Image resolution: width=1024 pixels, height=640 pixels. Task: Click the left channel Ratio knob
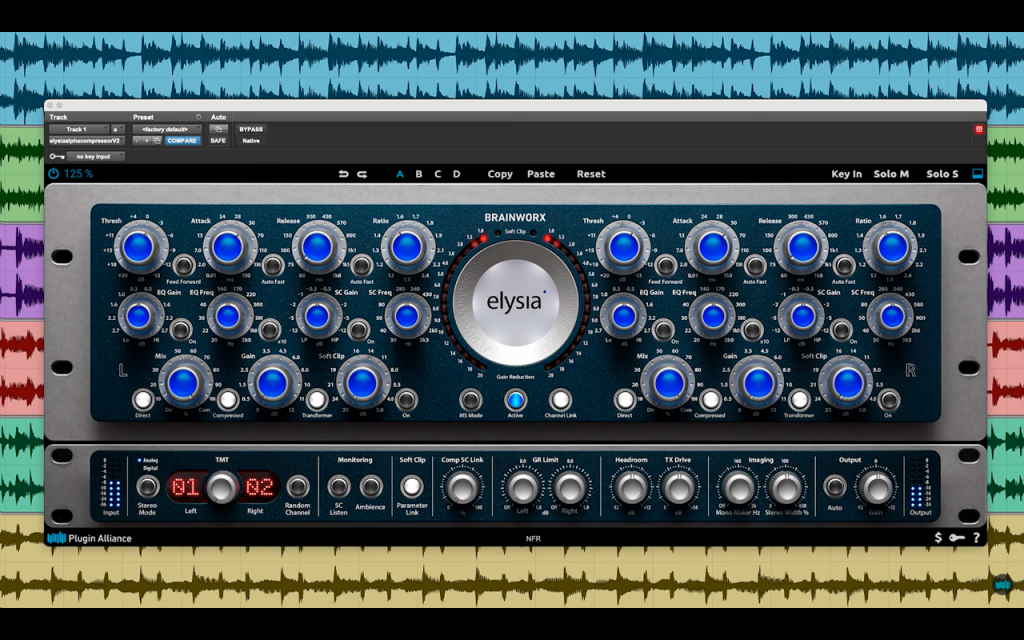coord(406,248)
